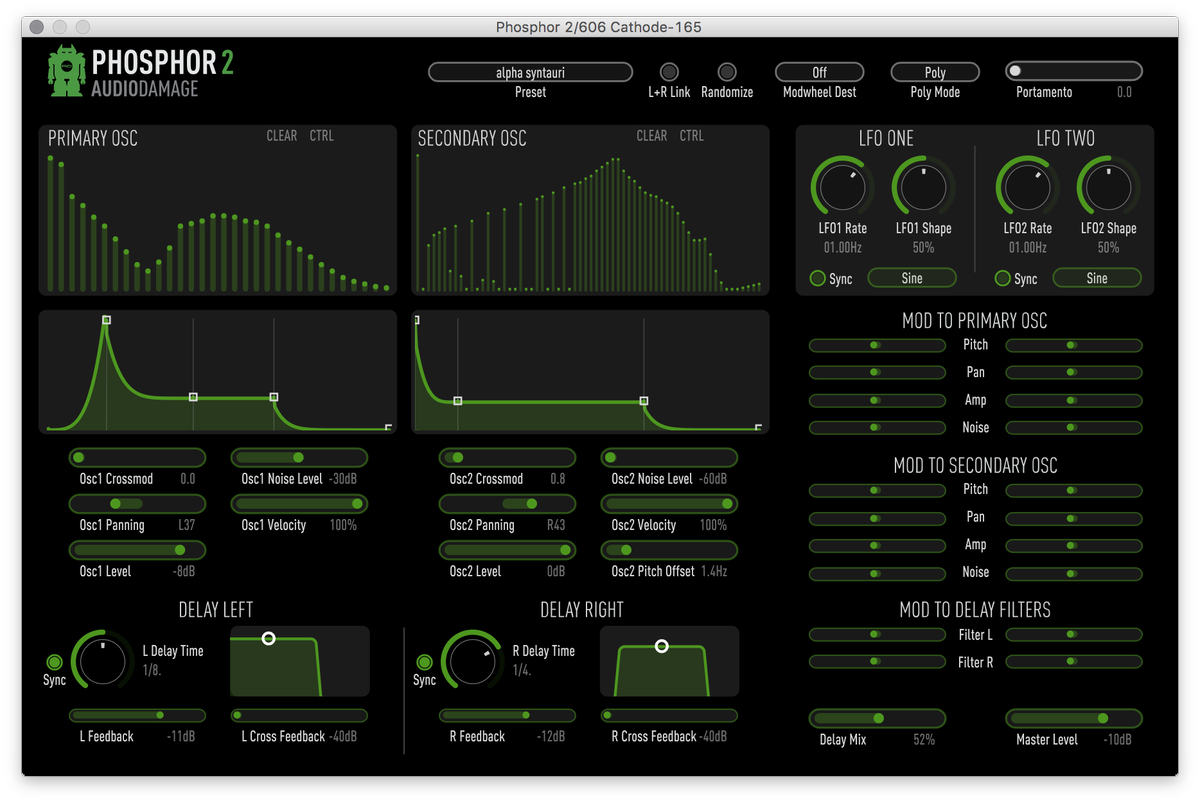The width and height of the screenshot is (1200, 803).
Task: Click the Osc2 Noise Level slider
Action: (x=669, y=458)
